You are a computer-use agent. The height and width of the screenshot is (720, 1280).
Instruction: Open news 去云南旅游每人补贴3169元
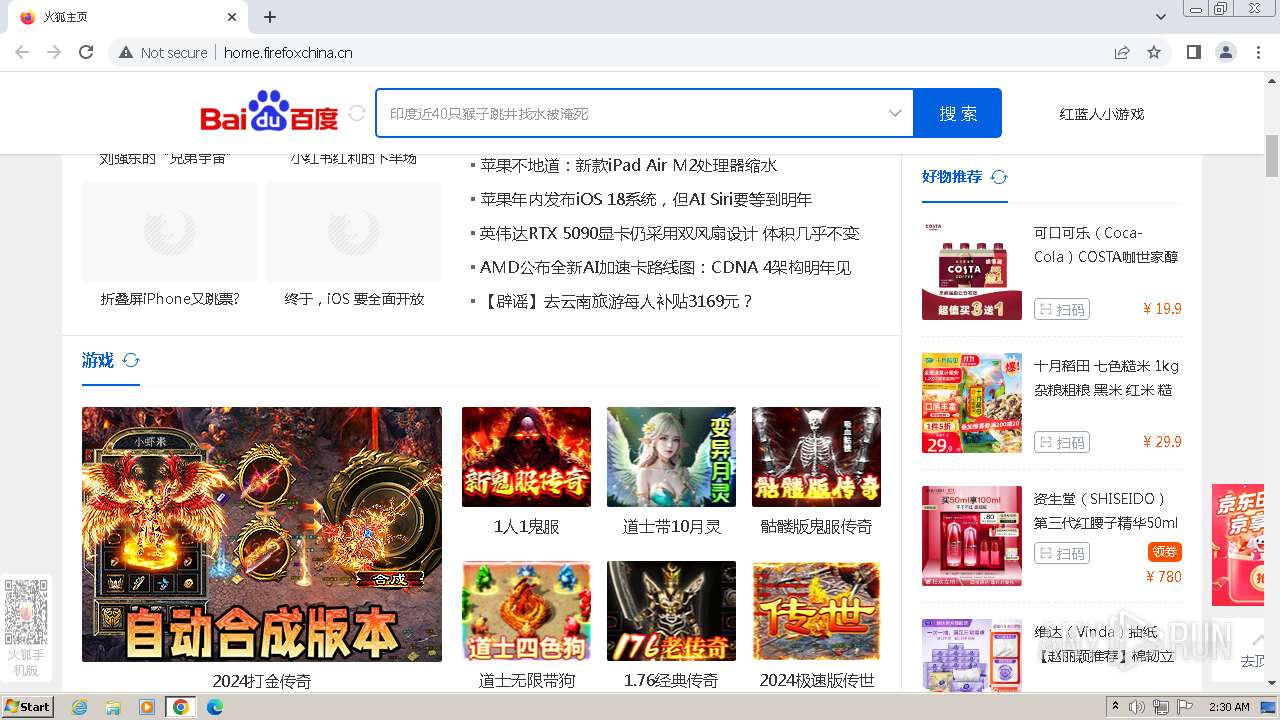coord(616,301)
